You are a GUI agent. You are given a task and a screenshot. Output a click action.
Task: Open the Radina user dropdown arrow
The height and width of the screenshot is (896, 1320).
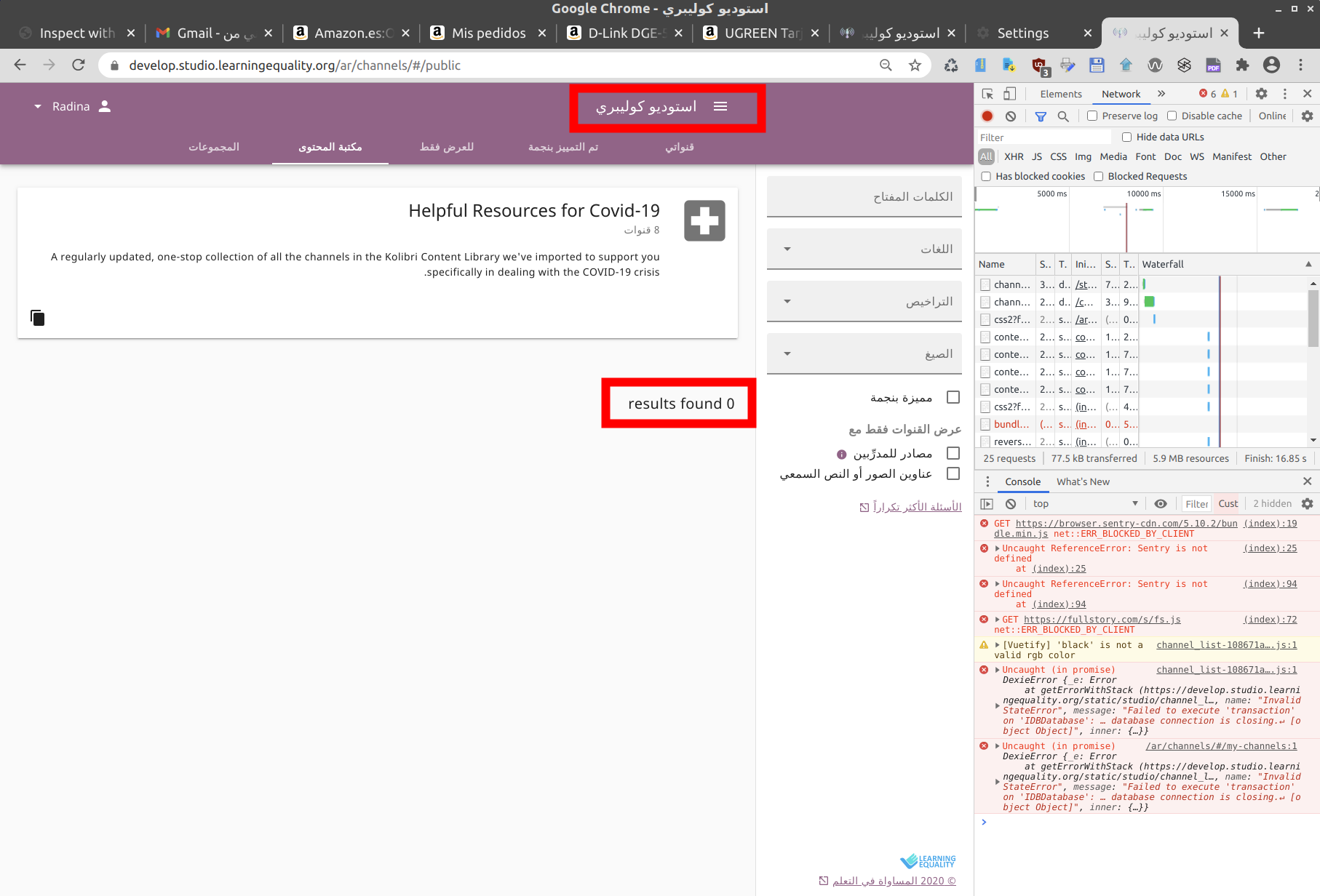(x=38, y=106)
